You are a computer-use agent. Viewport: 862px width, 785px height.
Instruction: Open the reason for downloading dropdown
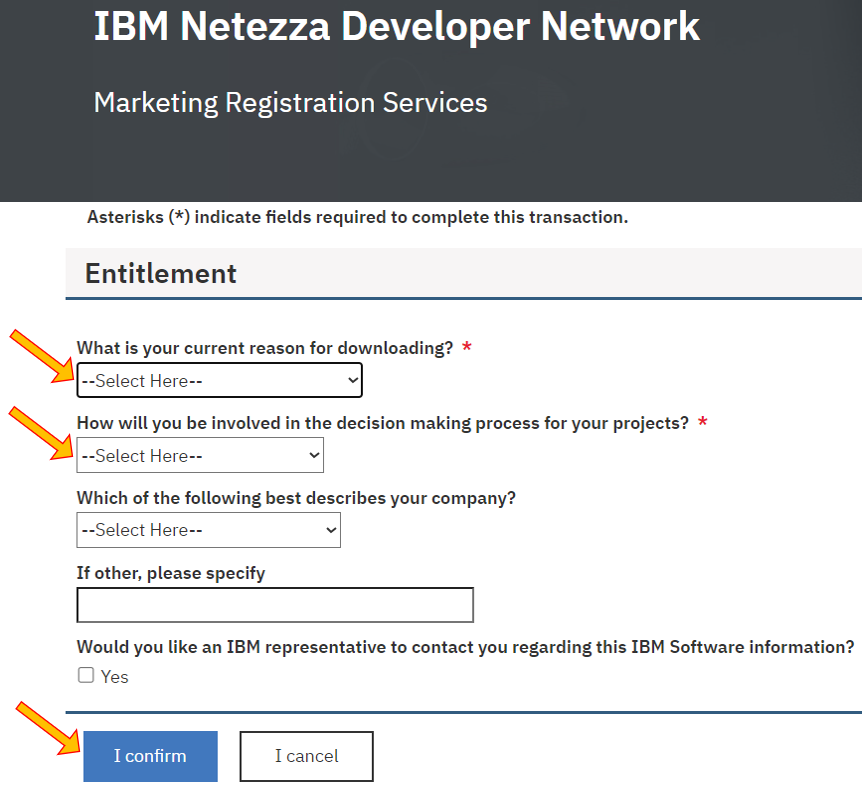[x=218, y=380]
